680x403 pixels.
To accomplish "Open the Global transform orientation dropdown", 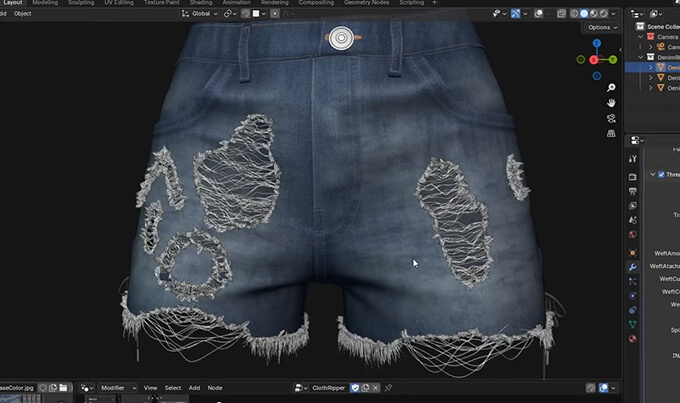I will [x=199, y=14].
